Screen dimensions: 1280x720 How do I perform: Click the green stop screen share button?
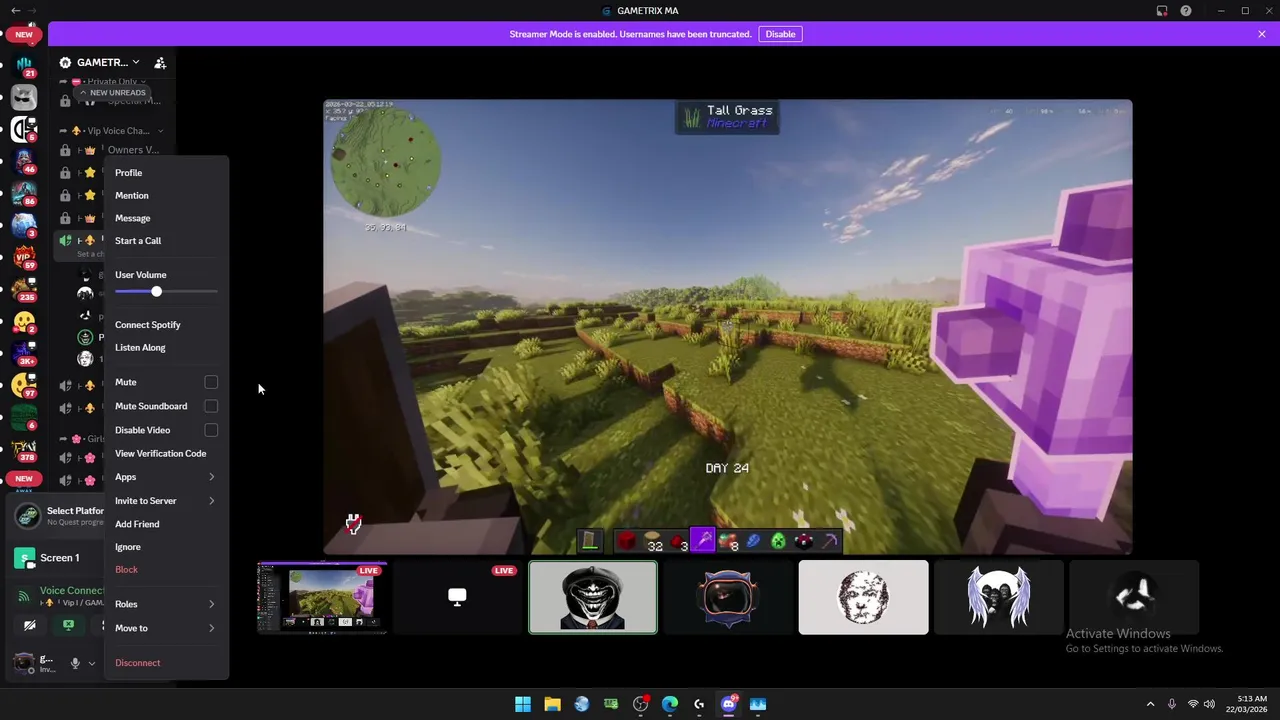click(x=68, y=625)
